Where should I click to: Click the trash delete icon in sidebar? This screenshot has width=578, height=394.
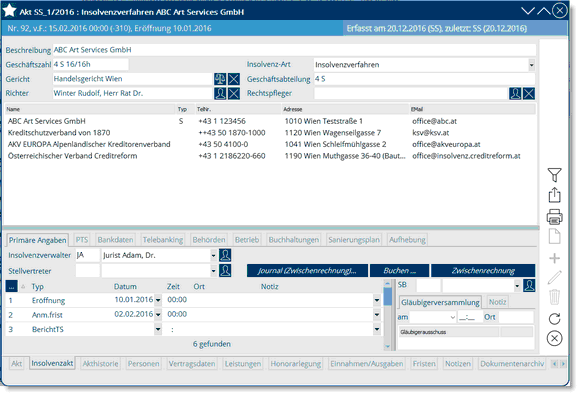coord(554,297)
